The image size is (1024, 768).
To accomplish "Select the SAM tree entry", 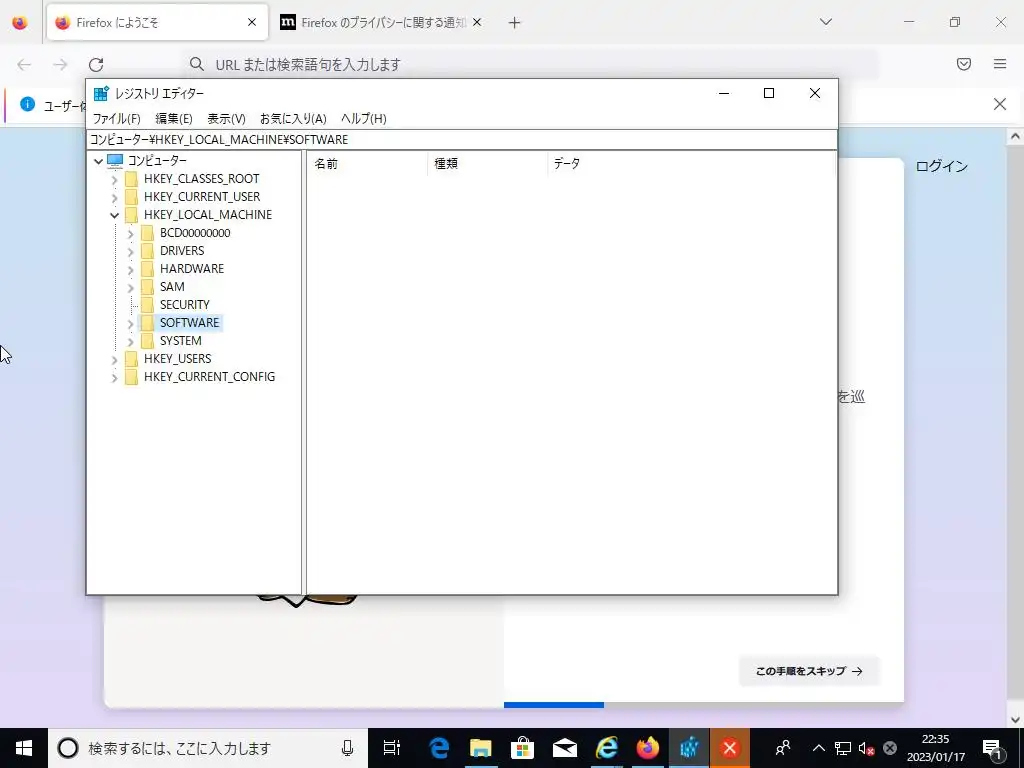I will click(x=172, y=287).
